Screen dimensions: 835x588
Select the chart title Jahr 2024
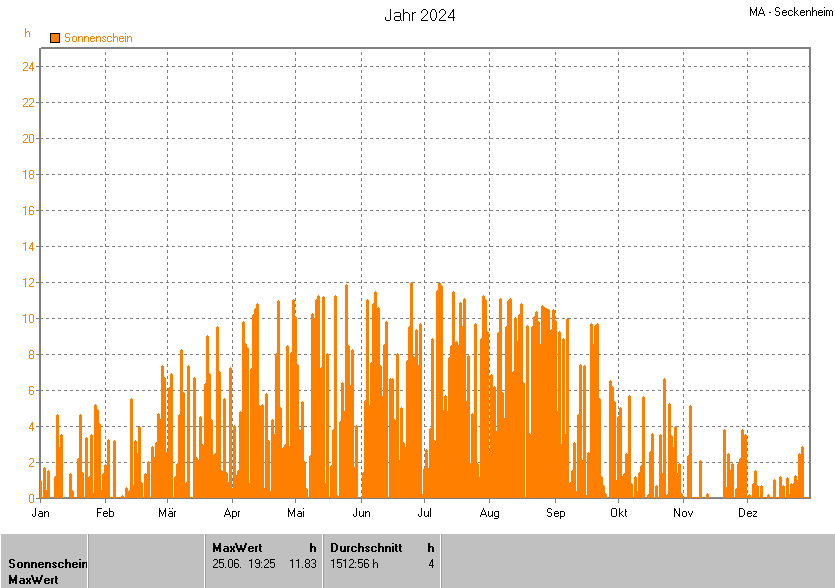coord(420,15)
